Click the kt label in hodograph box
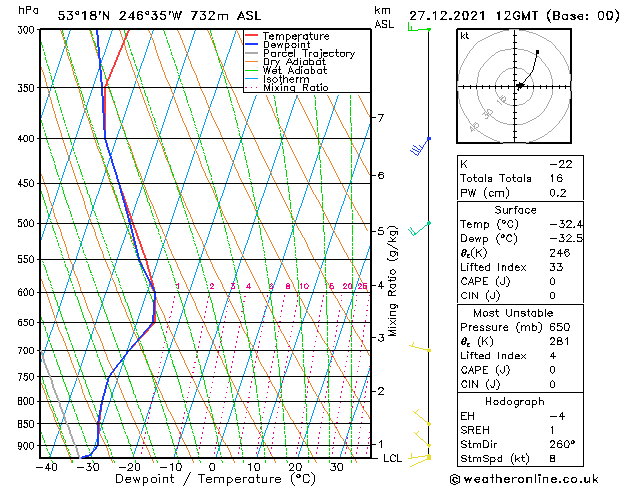Image resolution: width=629 pixels, height=486 pixels. click(465, 36)
